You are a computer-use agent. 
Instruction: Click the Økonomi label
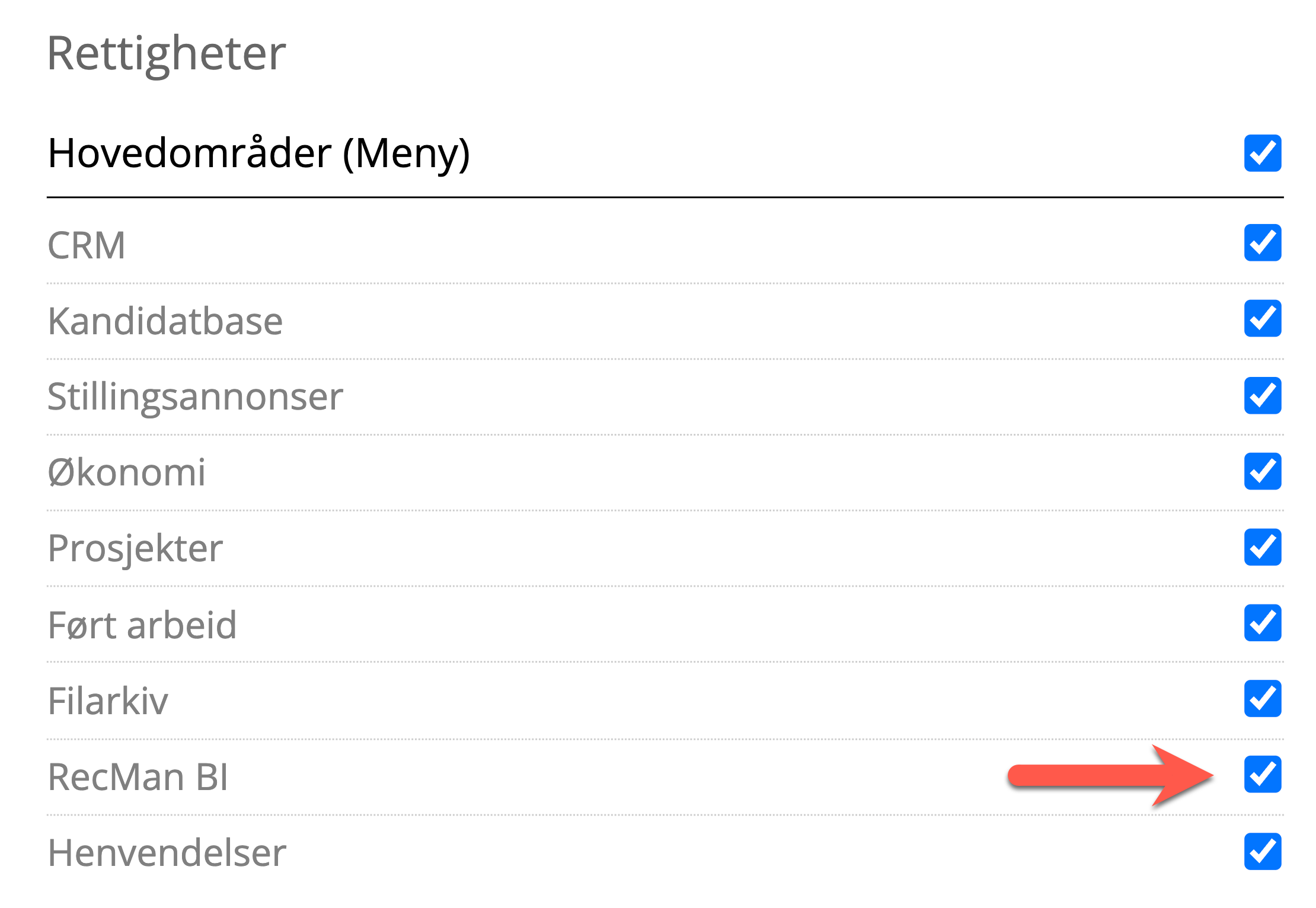pyautogui.click(x=127, y=472)
